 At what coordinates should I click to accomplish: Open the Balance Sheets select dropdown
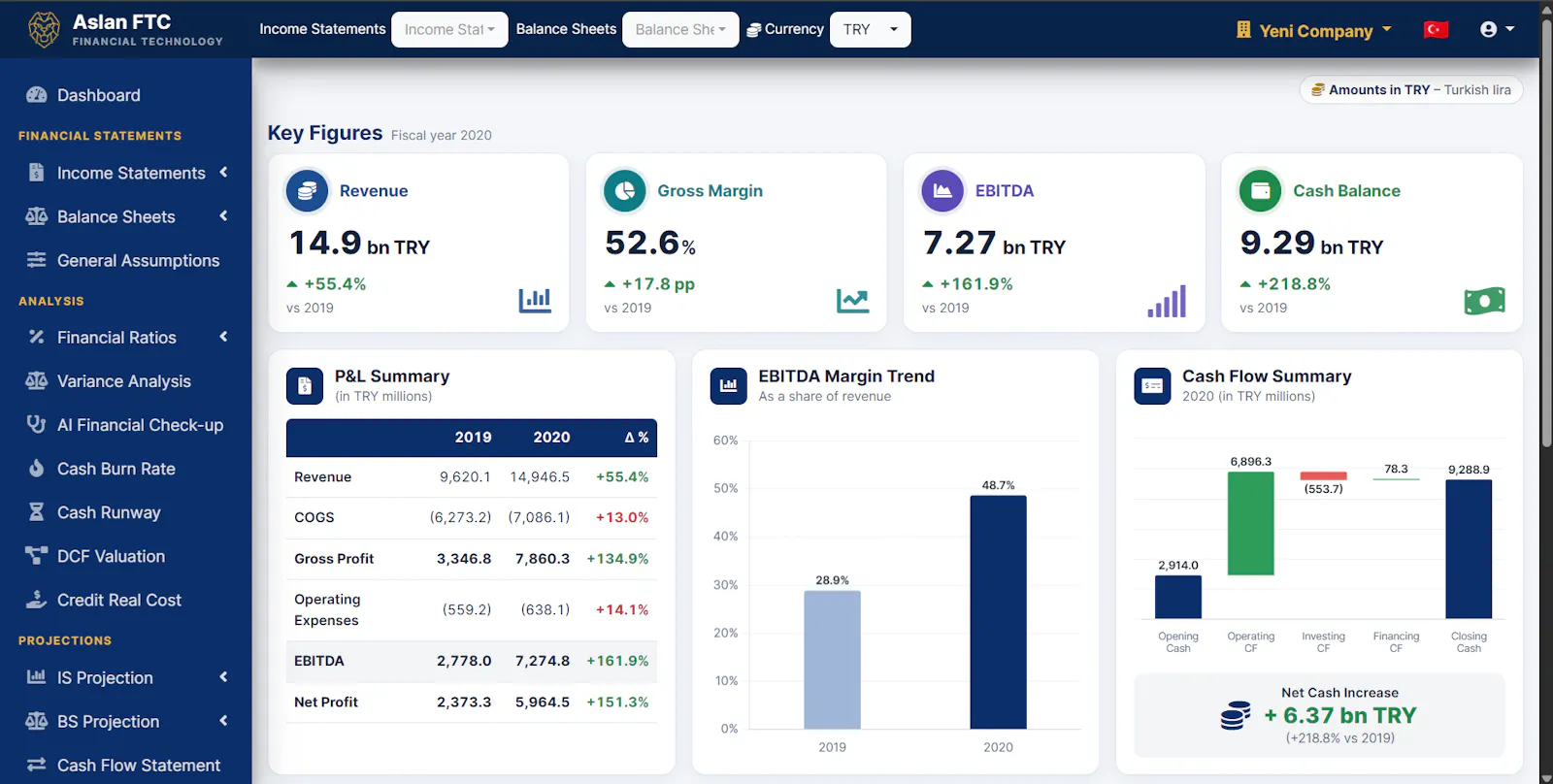(x=680, y=30)
